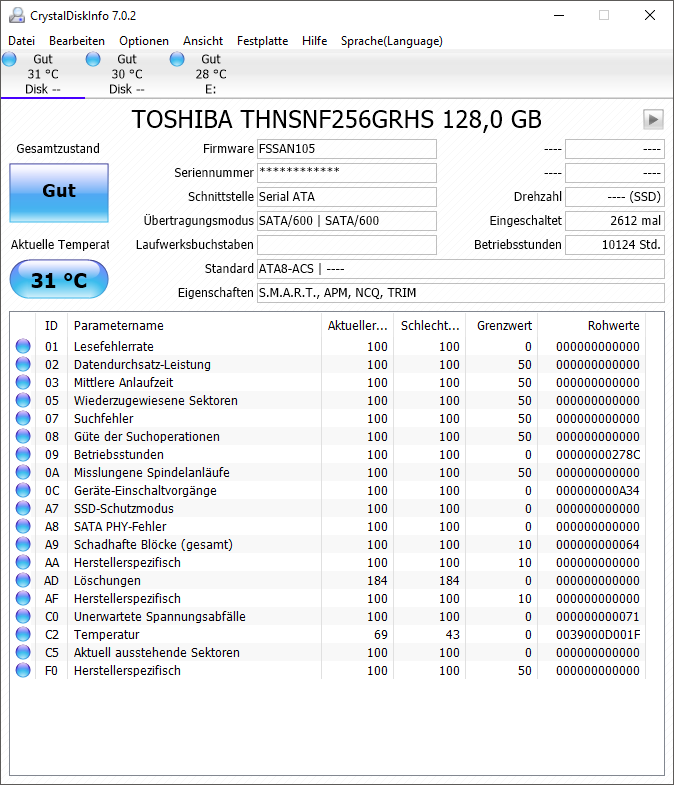Click the status icon for row F0
674x785 pixels.
pos(23,670)
